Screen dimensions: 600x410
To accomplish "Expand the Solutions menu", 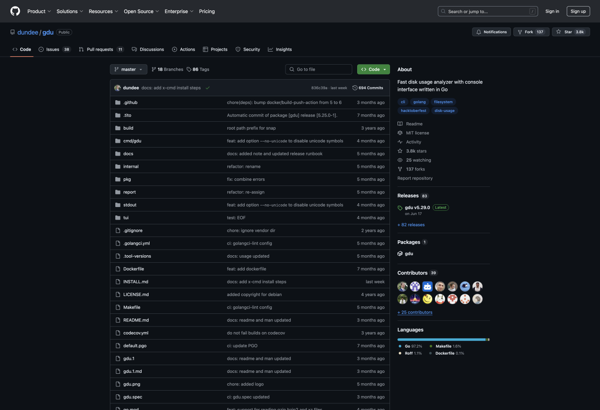I will pyautogui.click(x=70, y=11).
